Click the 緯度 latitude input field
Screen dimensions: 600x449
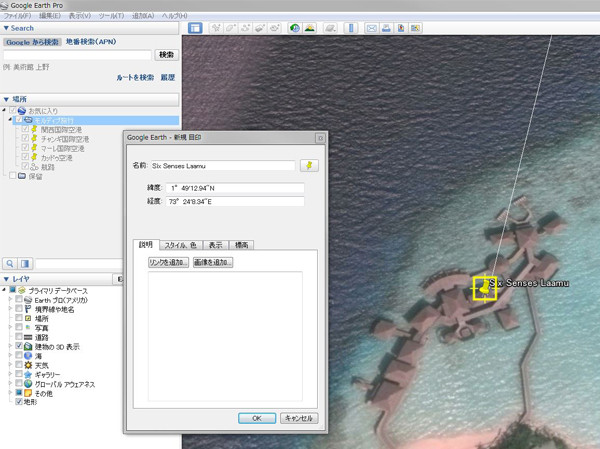point(235,188)
